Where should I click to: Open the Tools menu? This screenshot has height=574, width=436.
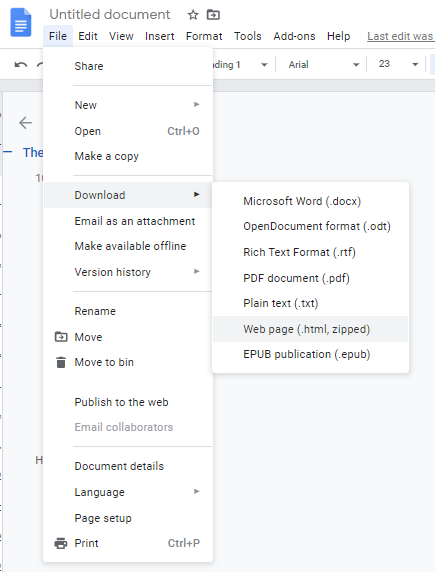point(248,36)
